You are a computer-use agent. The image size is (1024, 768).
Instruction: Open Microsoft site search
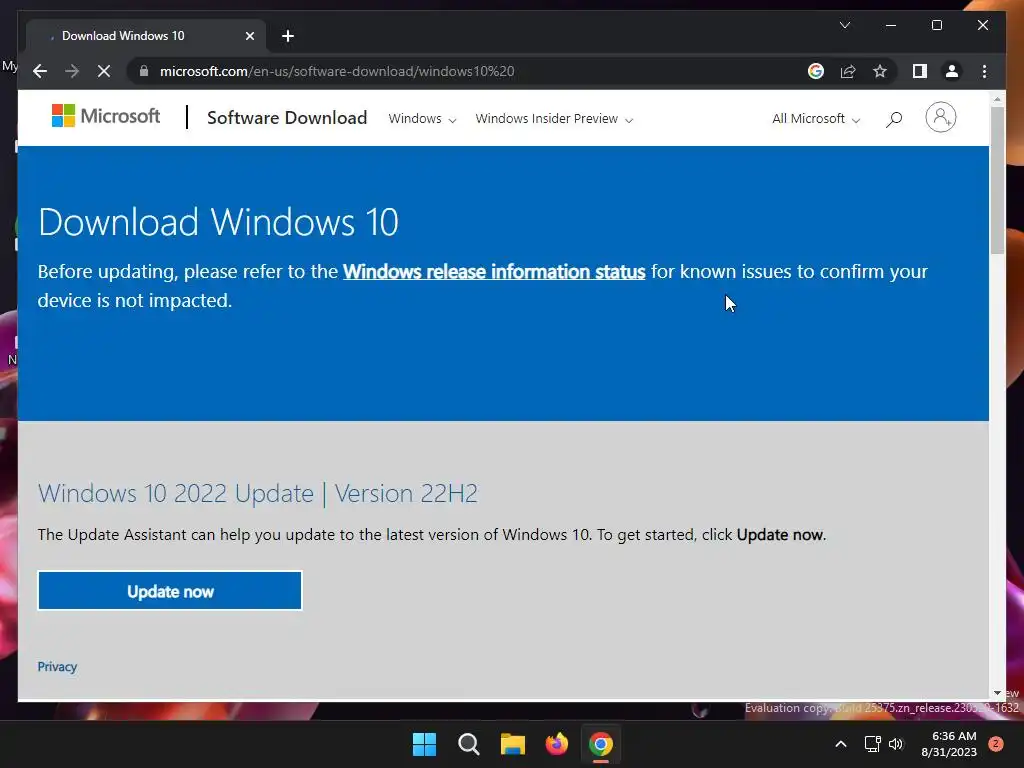click(x=894, y=119)
